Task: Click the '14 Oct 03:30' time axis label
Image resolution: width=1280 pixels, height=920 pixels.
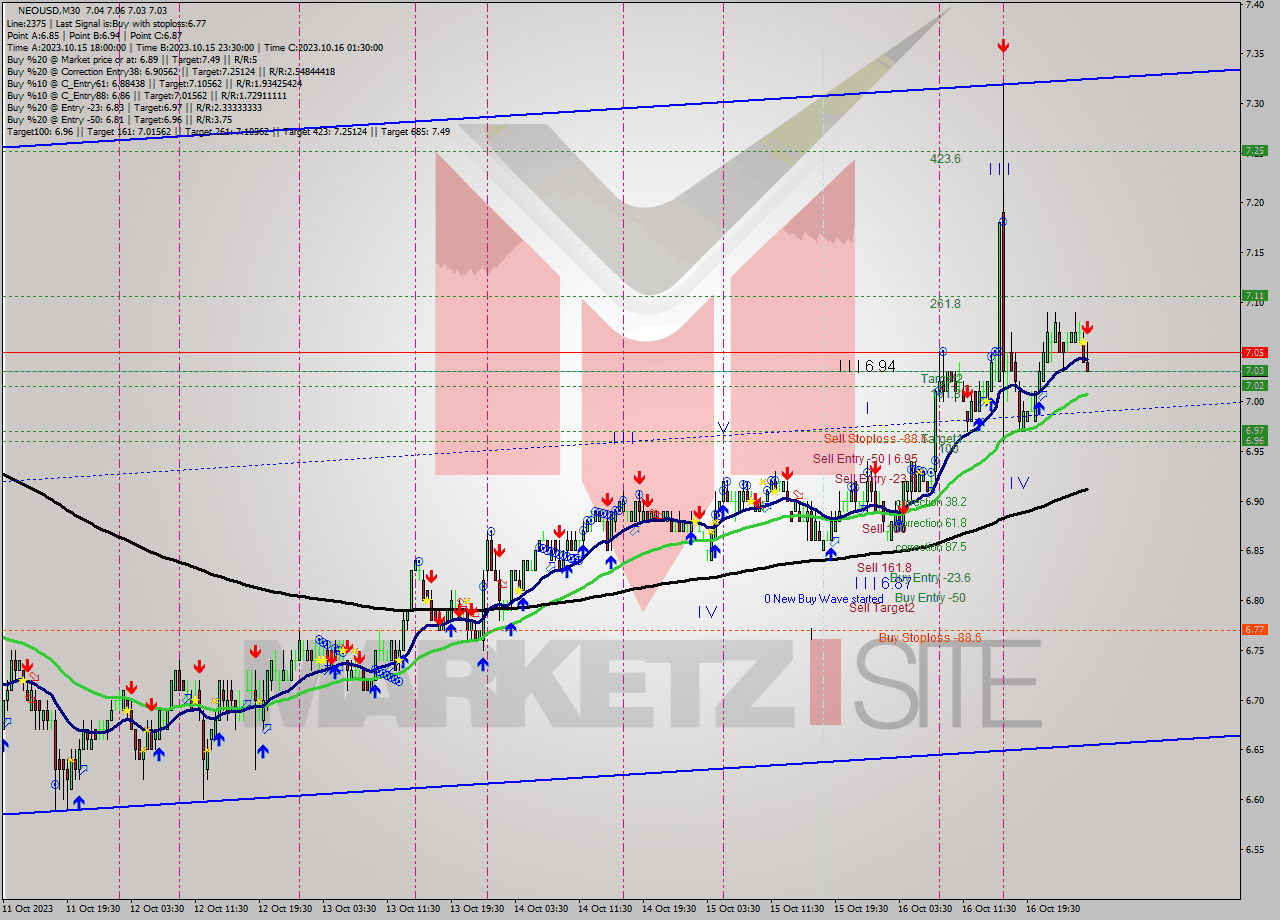Action: (542, 909)
